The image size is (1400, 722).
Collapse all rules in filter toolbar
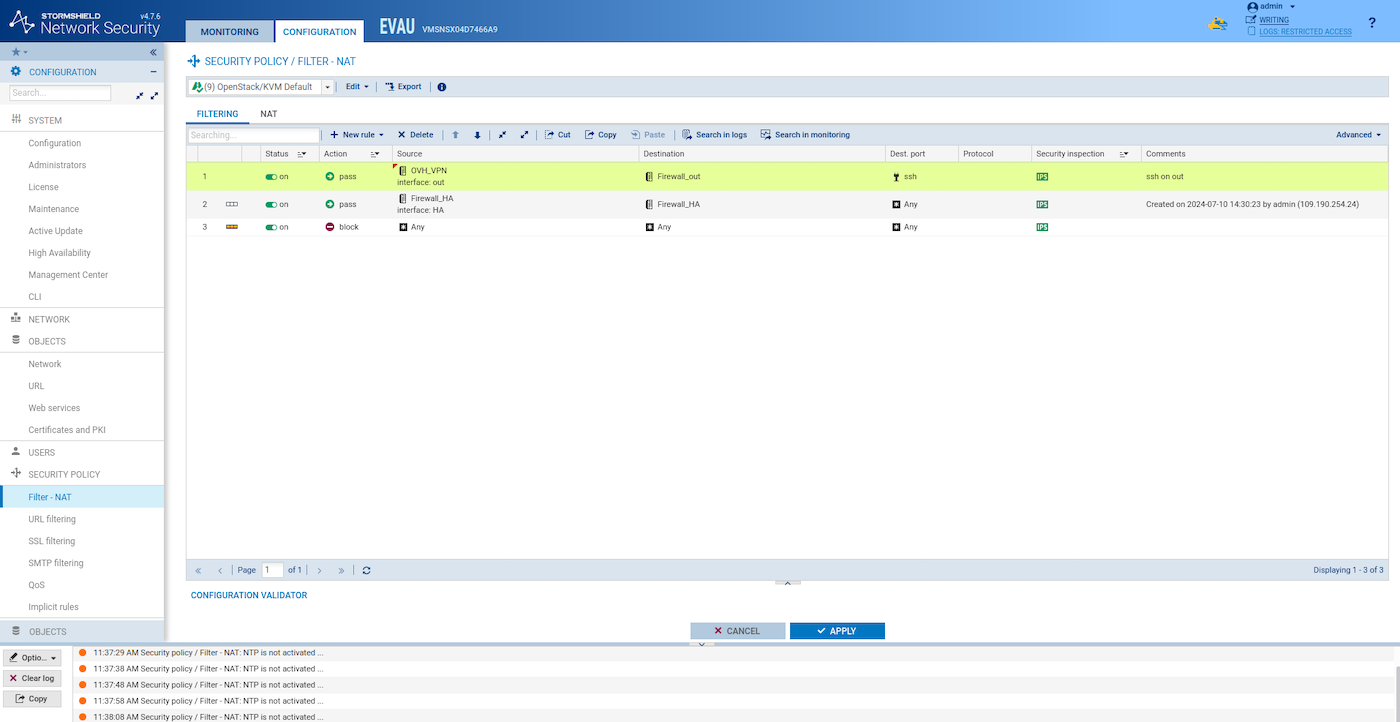(502, 135)
